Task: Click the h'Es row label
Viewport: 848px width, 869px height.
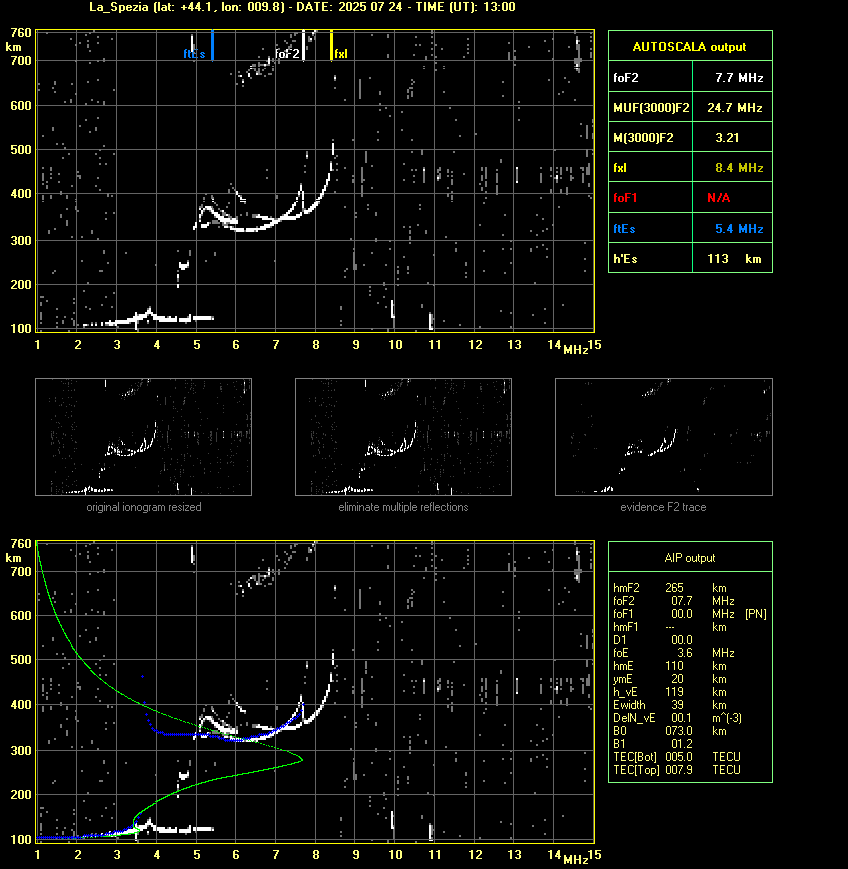Action: point(625,259)
